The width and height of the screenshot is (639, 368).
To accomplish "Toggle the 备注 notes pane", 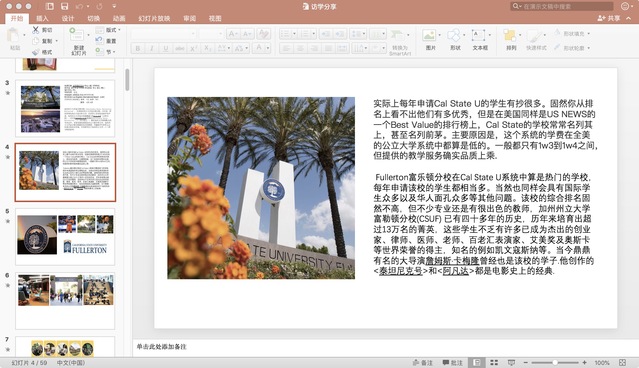I will (x=423, y=362).
